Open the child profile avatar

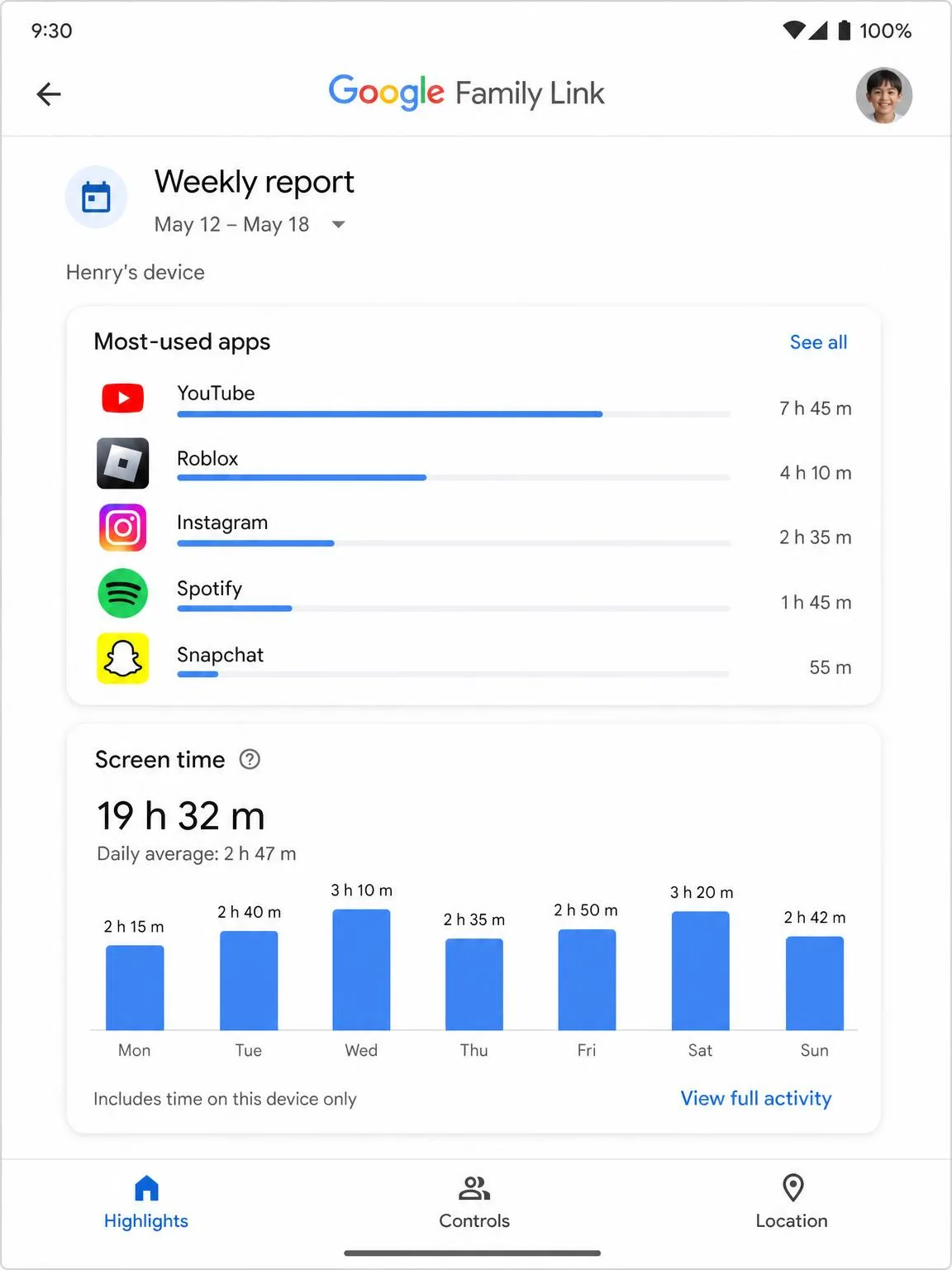click(x=883, y=95)
